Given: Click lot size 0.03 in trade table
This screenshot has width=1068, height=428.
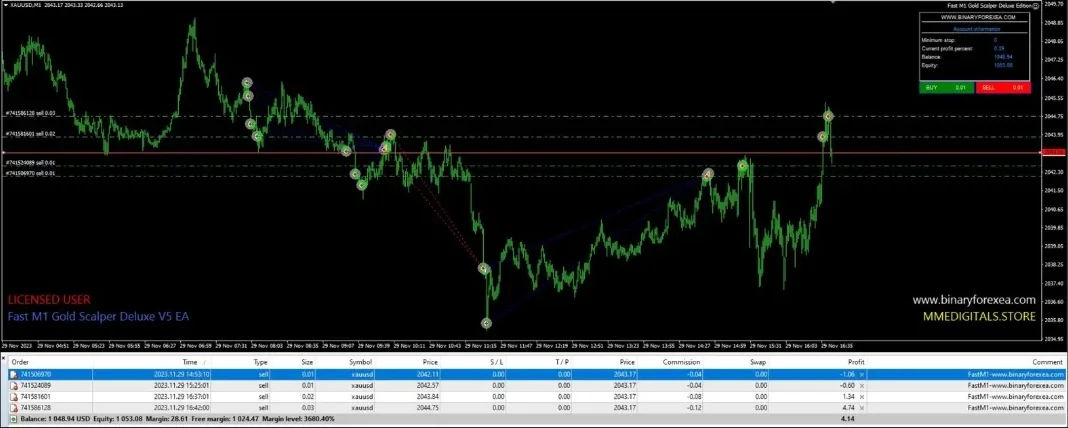Looking at the screenshot, I should 309,407.
